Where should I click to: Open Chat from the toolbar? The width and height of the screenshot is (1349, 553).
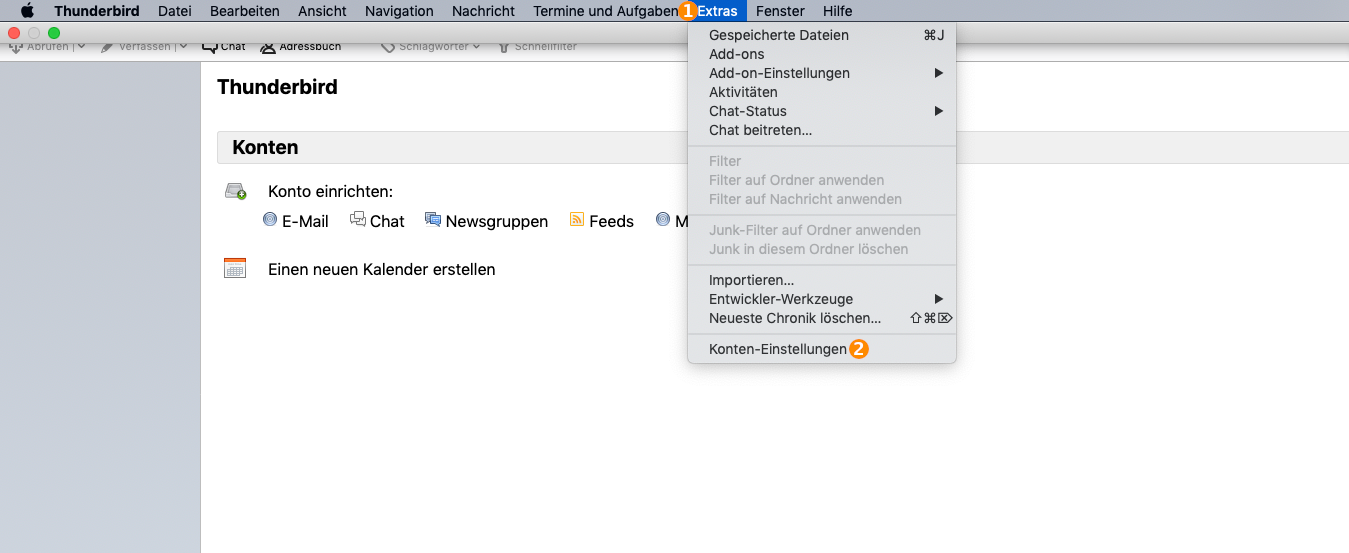pos(224,47)
